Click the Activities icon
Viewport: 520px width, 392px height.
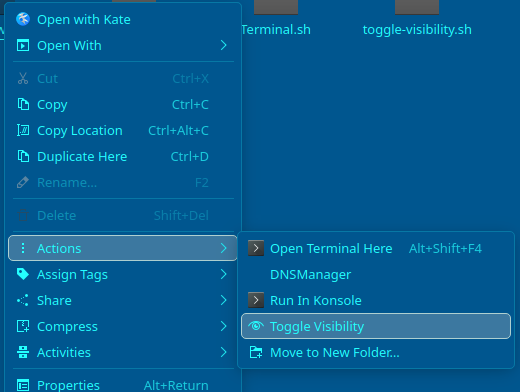23,352
